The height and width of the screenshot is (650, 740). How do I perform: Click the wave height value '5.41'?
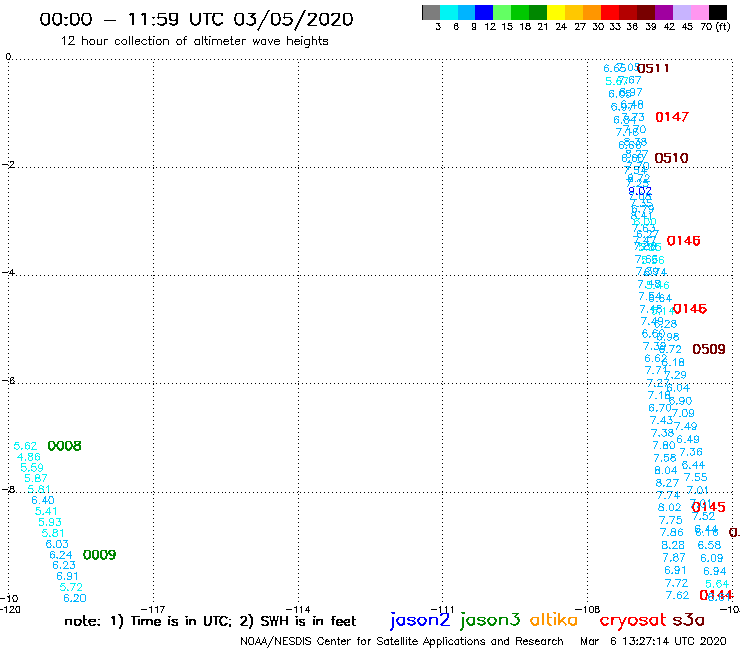click(x=46, y=511)
